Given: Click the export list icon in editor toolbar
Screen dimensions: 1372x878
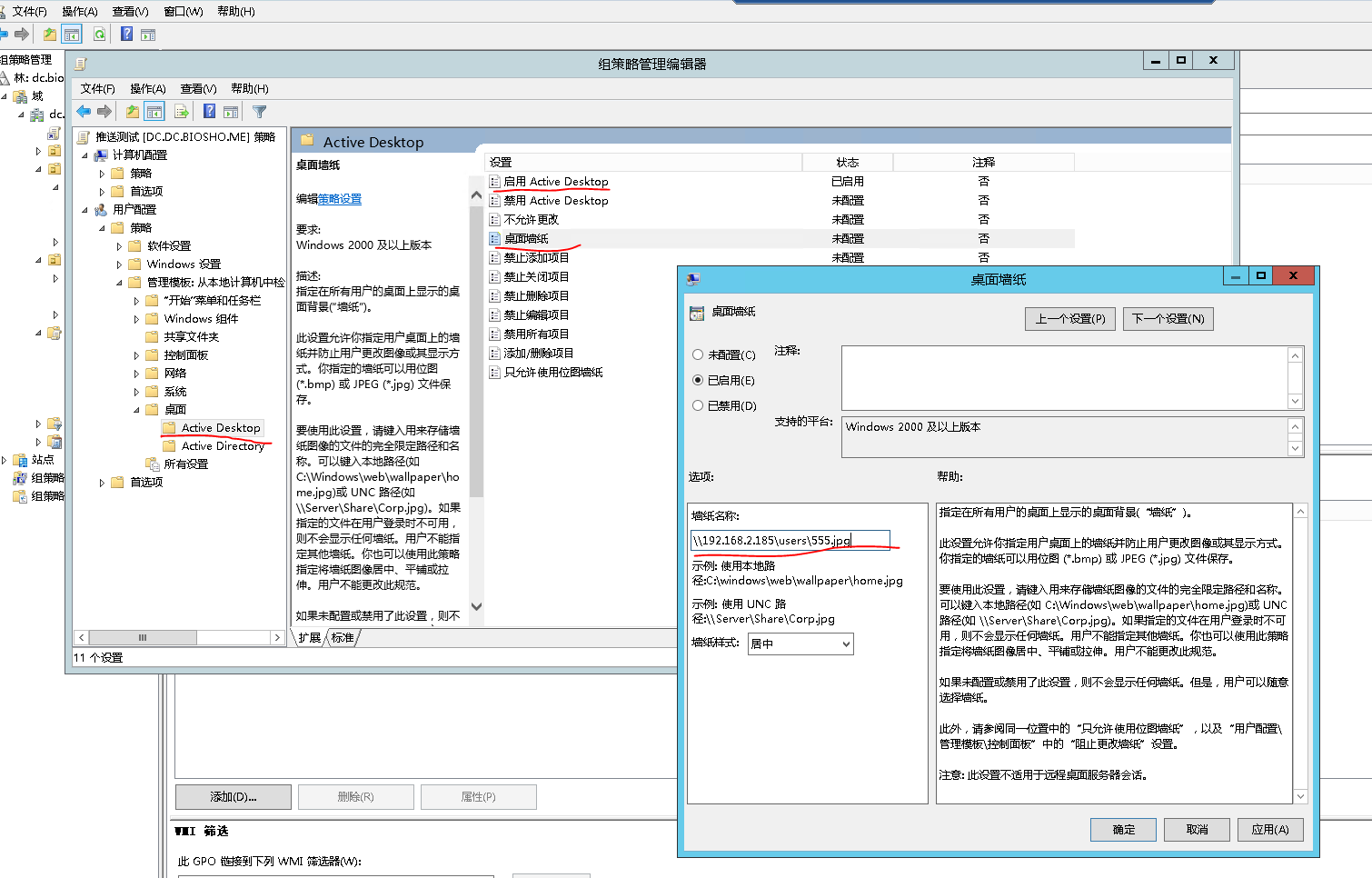Looking at the screenshot, I should (182, 112).
